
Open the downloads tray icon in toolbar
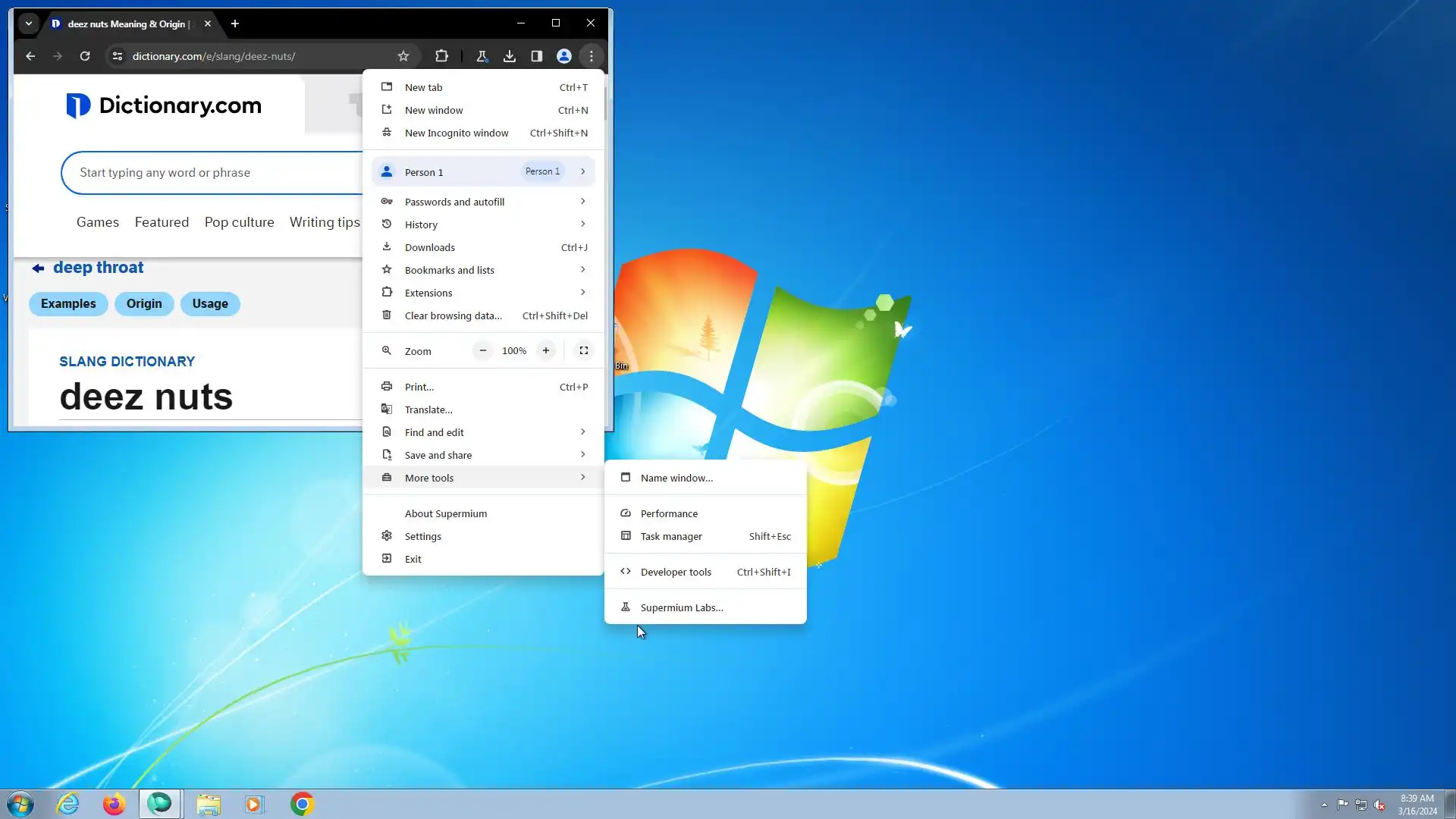coord(510,56)
